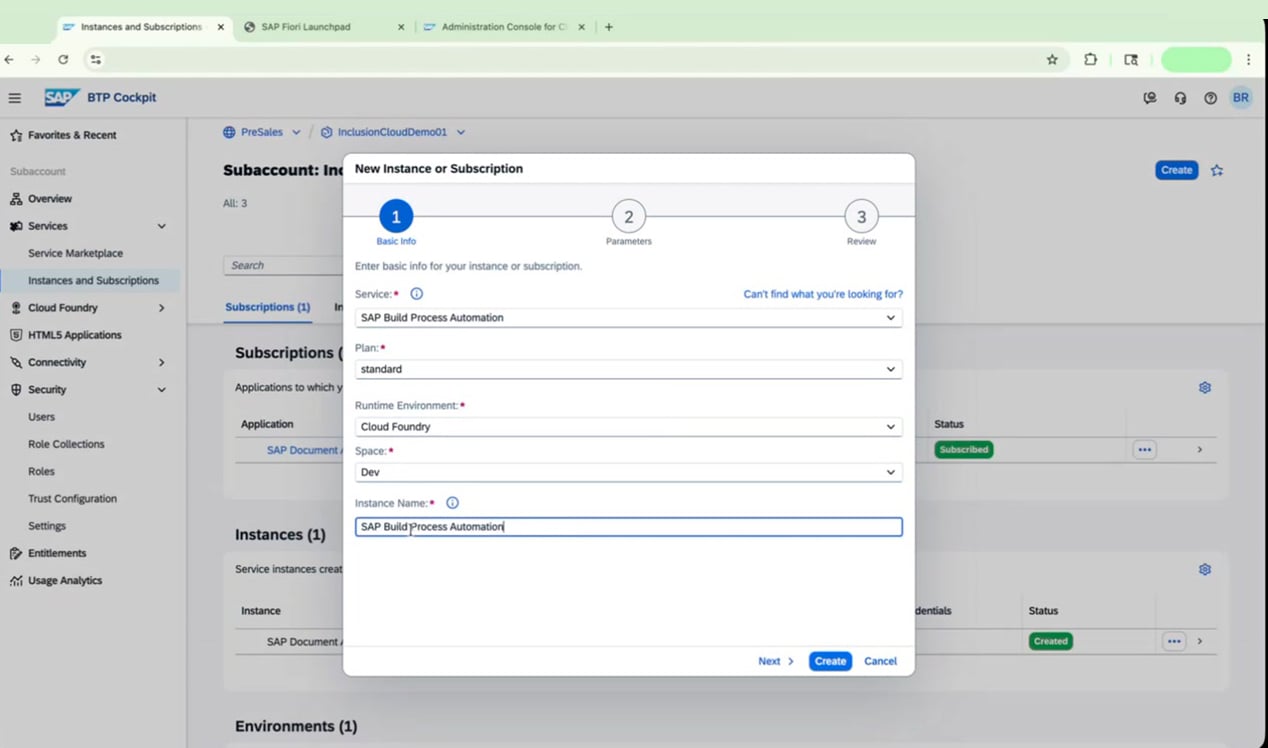This screenshot has height=748, width=1268.
Task: Open Instances and Subscriptions in sidebar
Action: point(93,281)
